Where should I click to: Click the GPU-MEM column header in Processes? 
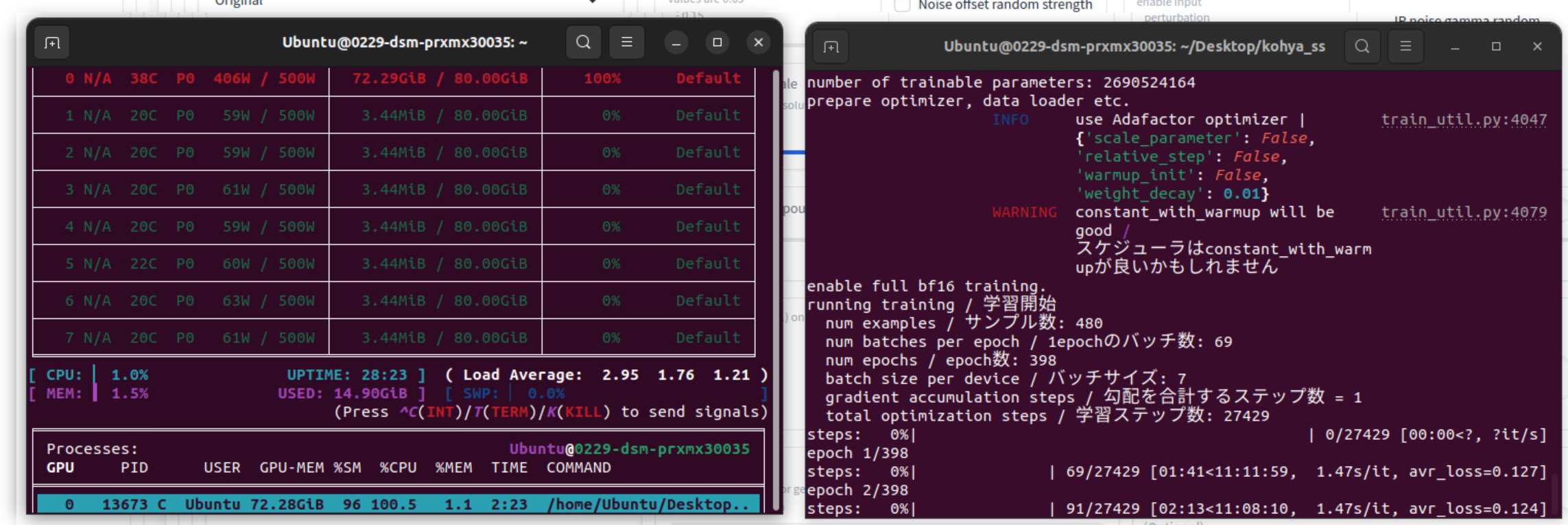tap(292, 467)
